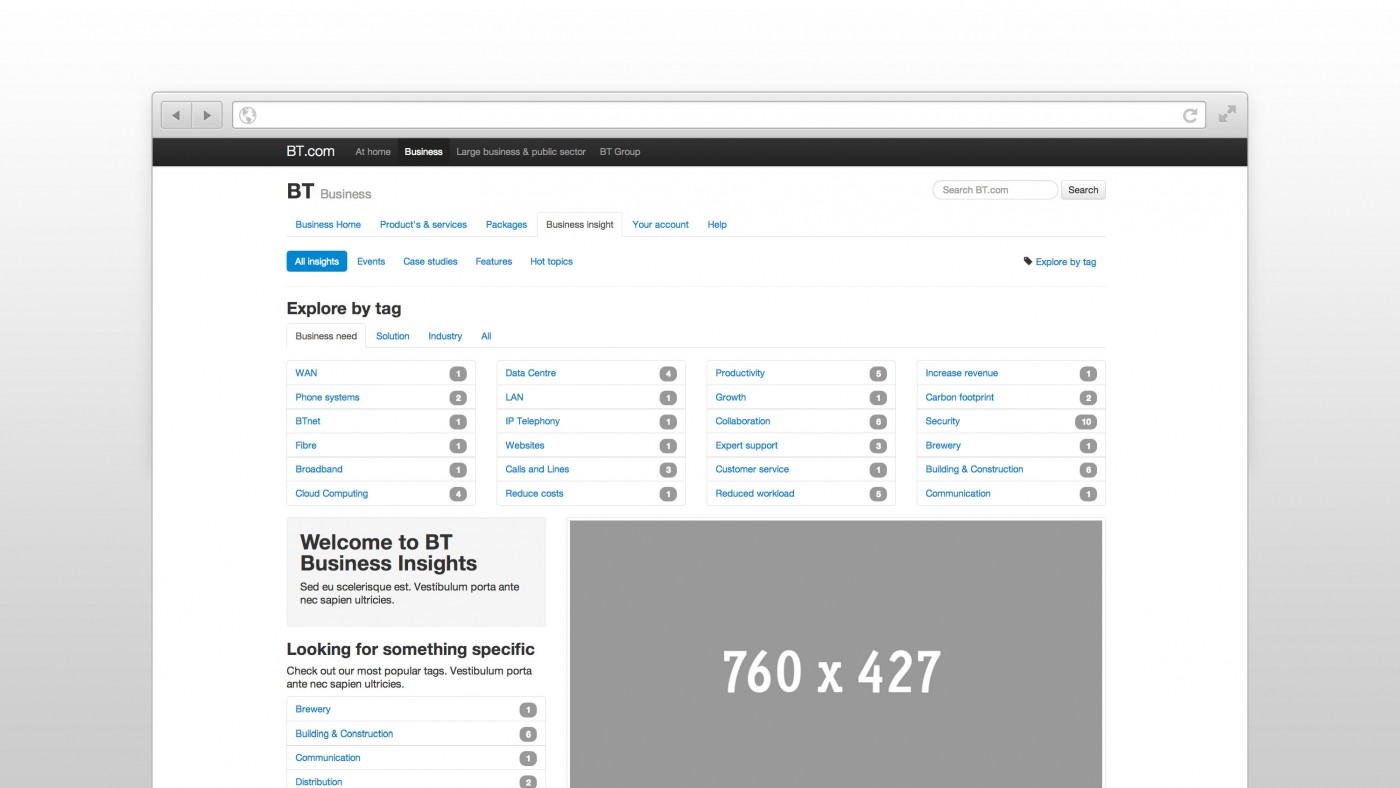Switch to the Business Home tab
Viewport: 1400px width, 788px height.
point(328,225)
